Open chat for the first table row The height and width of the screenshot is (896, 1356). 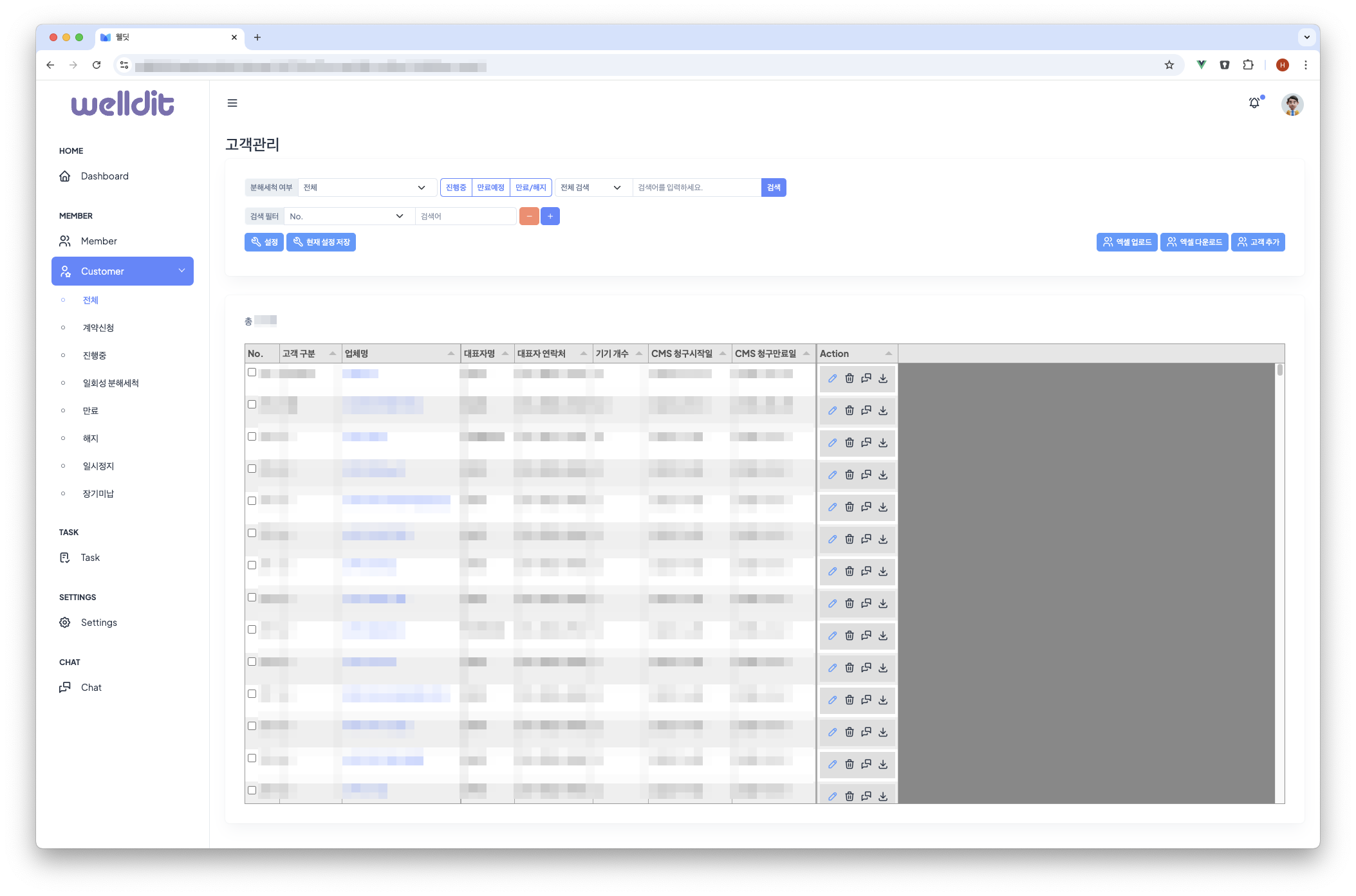pyautogui.click(x=866, y=378)
